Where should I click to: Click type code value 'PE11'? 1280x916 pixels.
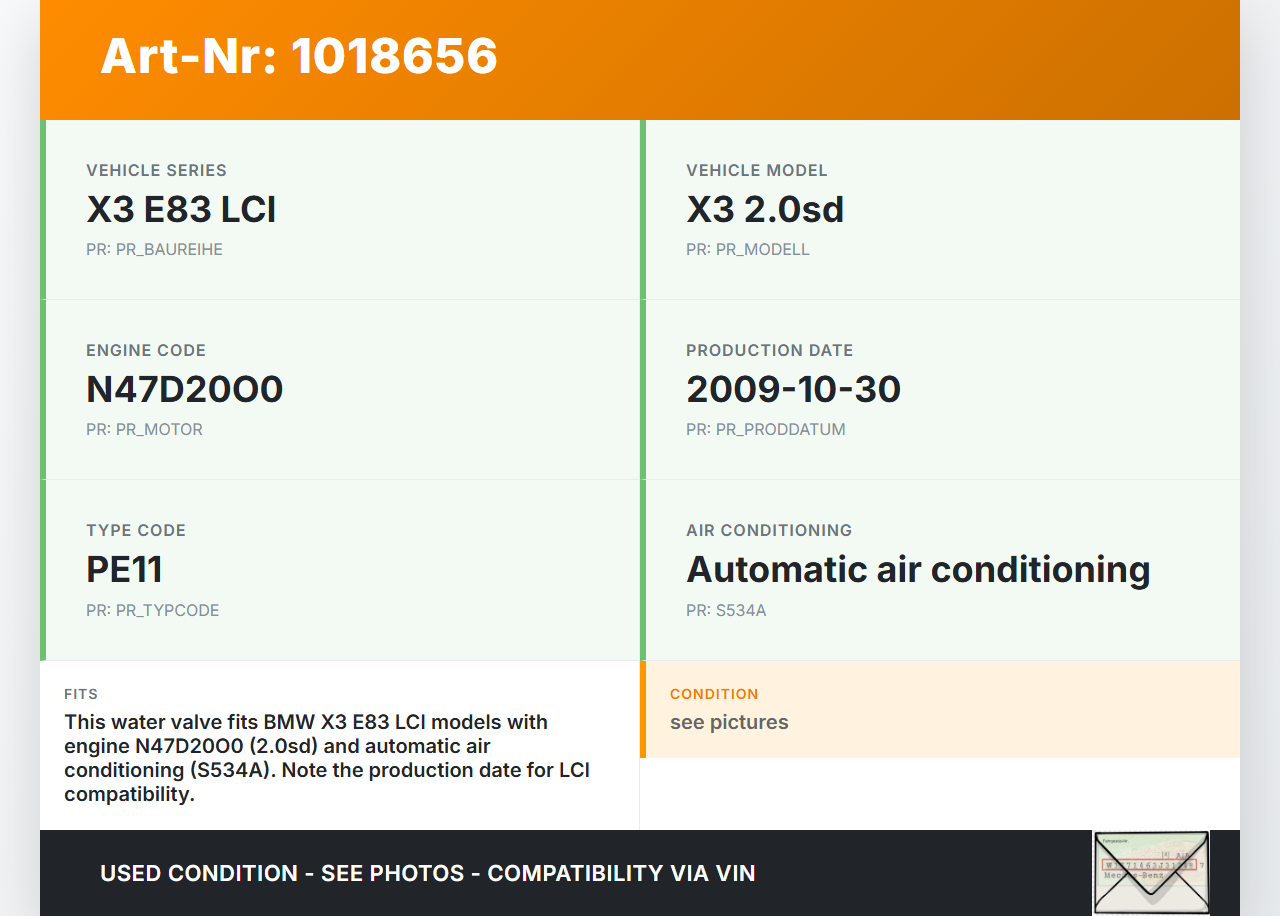click(x=124, y=569)
